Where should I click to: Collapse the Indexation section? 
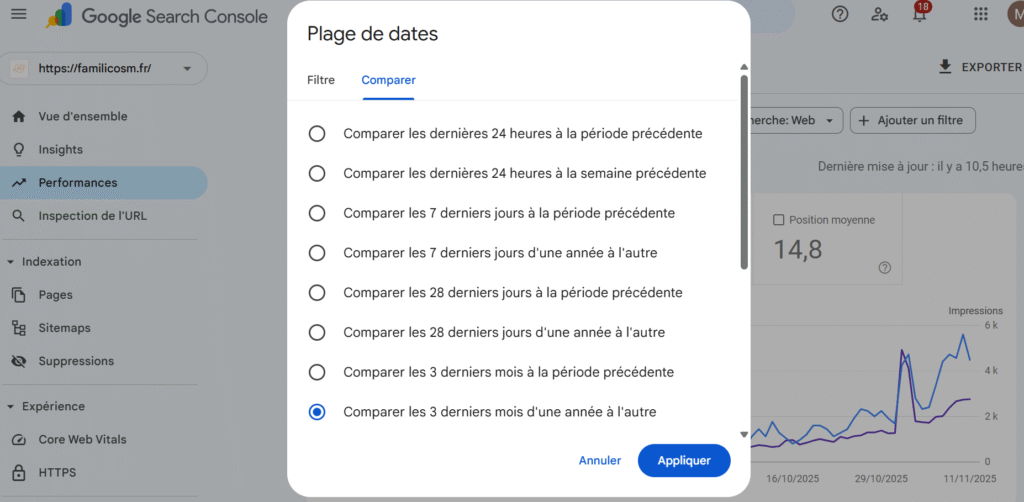(10, 262)
